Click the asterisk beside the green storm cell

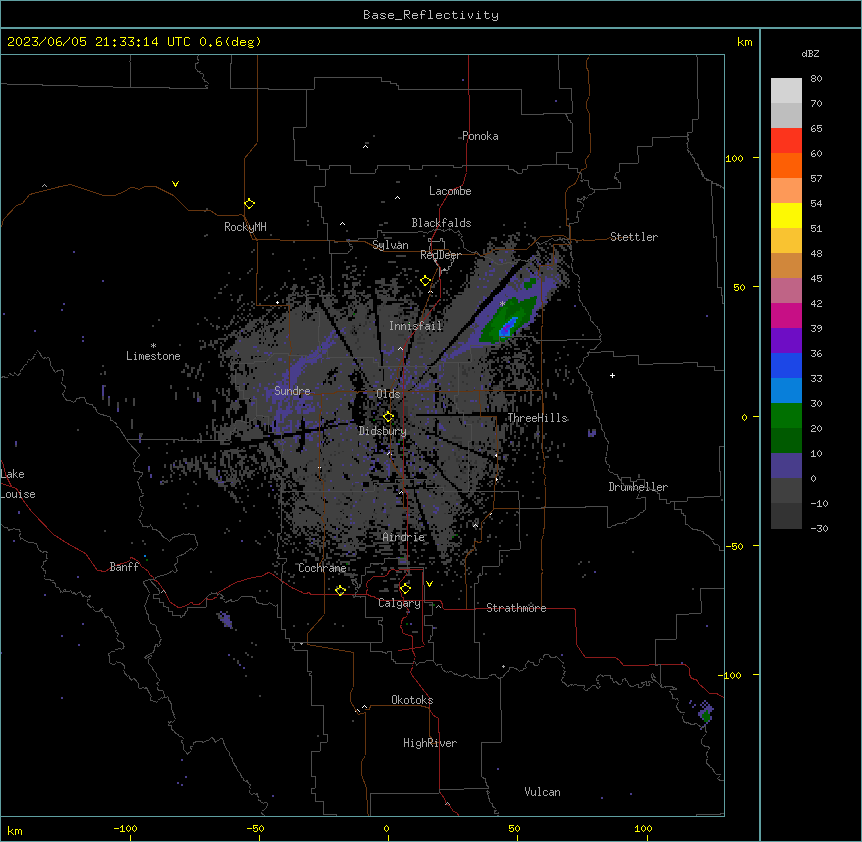click(502, 303)
